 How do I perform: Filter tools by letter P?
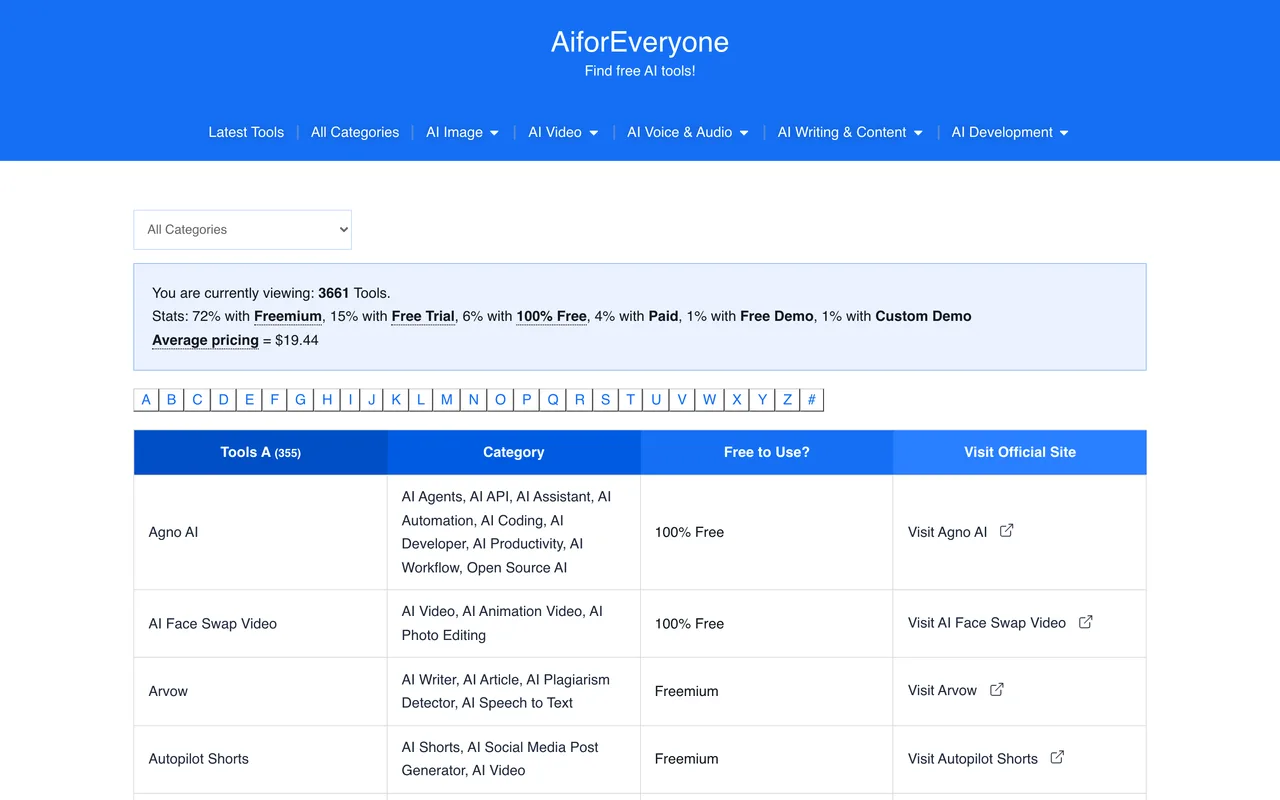pos(527,400)
